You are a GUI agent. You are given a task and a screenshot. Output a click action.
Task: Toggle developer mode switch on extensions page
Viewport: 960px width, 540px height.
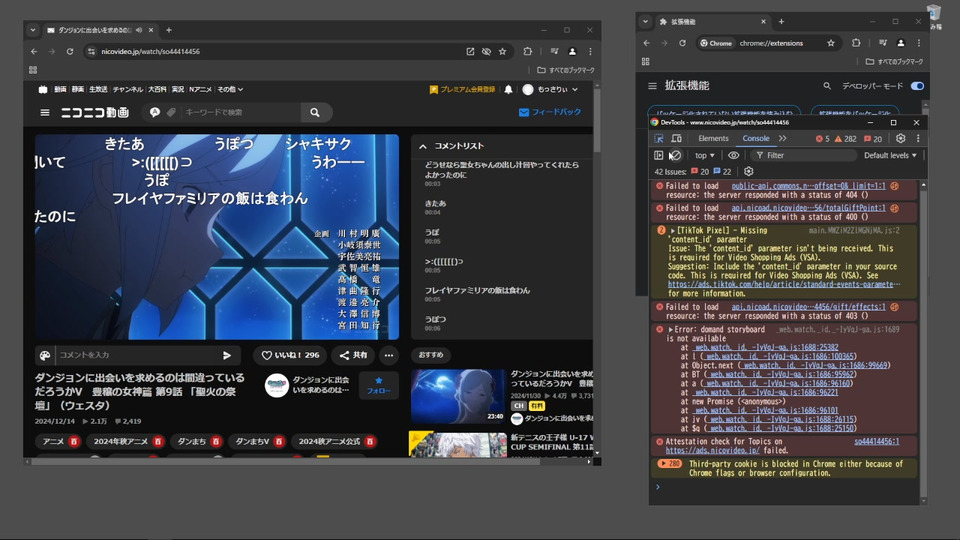(x=917, y=86)
